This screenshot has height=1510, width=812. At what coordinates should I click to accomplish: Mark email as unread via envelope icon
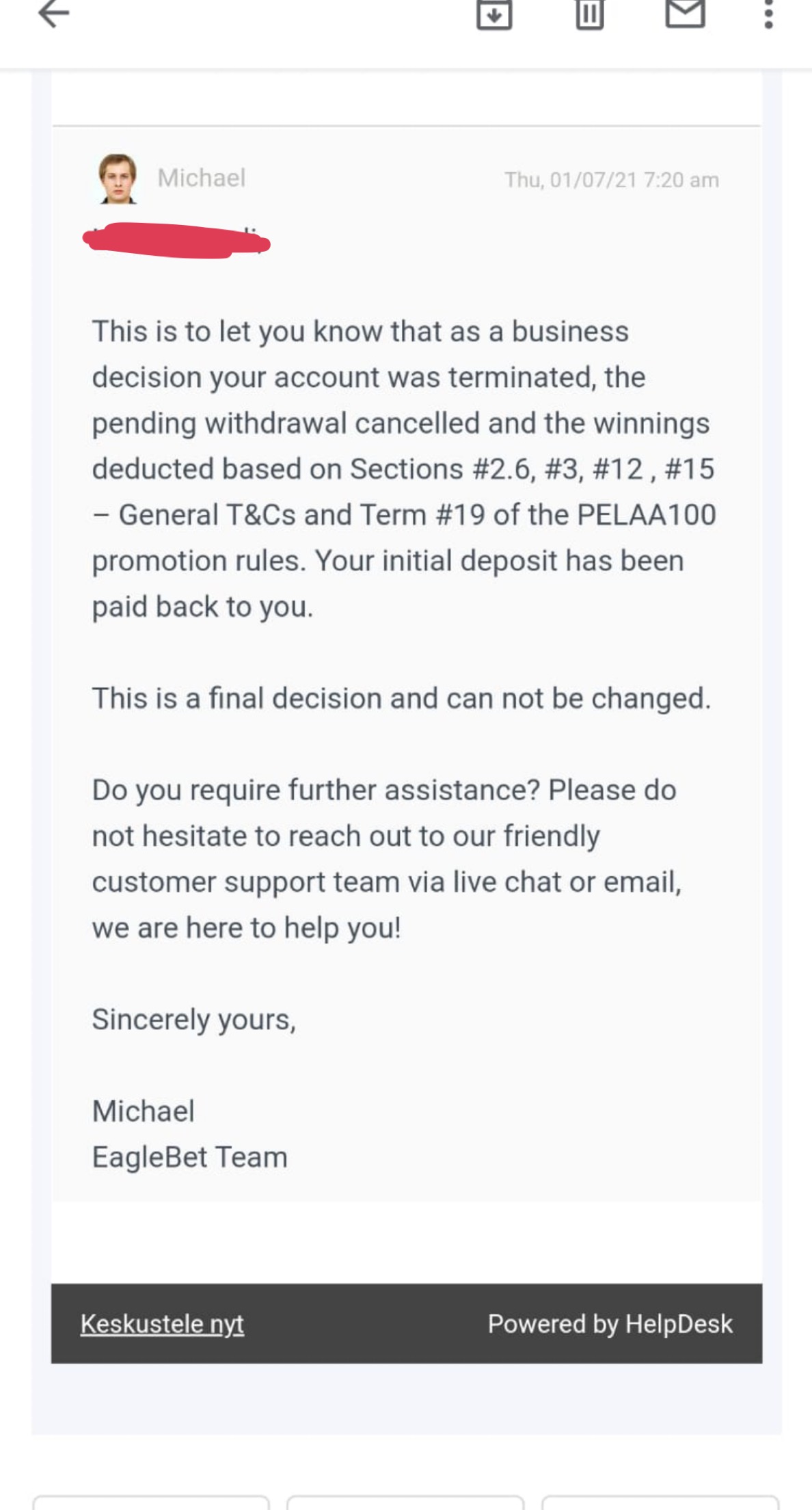pyautogui.click(x=685, y=13)
